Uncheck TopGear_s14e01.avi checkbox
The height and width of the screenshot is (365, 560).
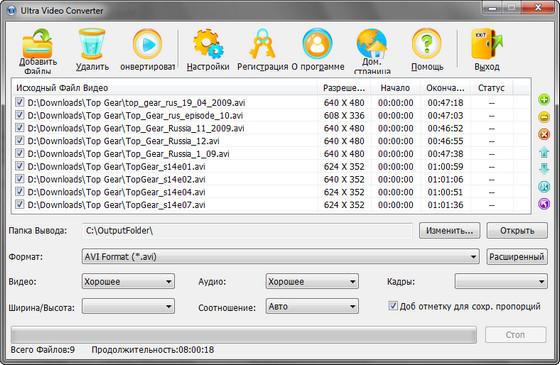tap(20, 166)
